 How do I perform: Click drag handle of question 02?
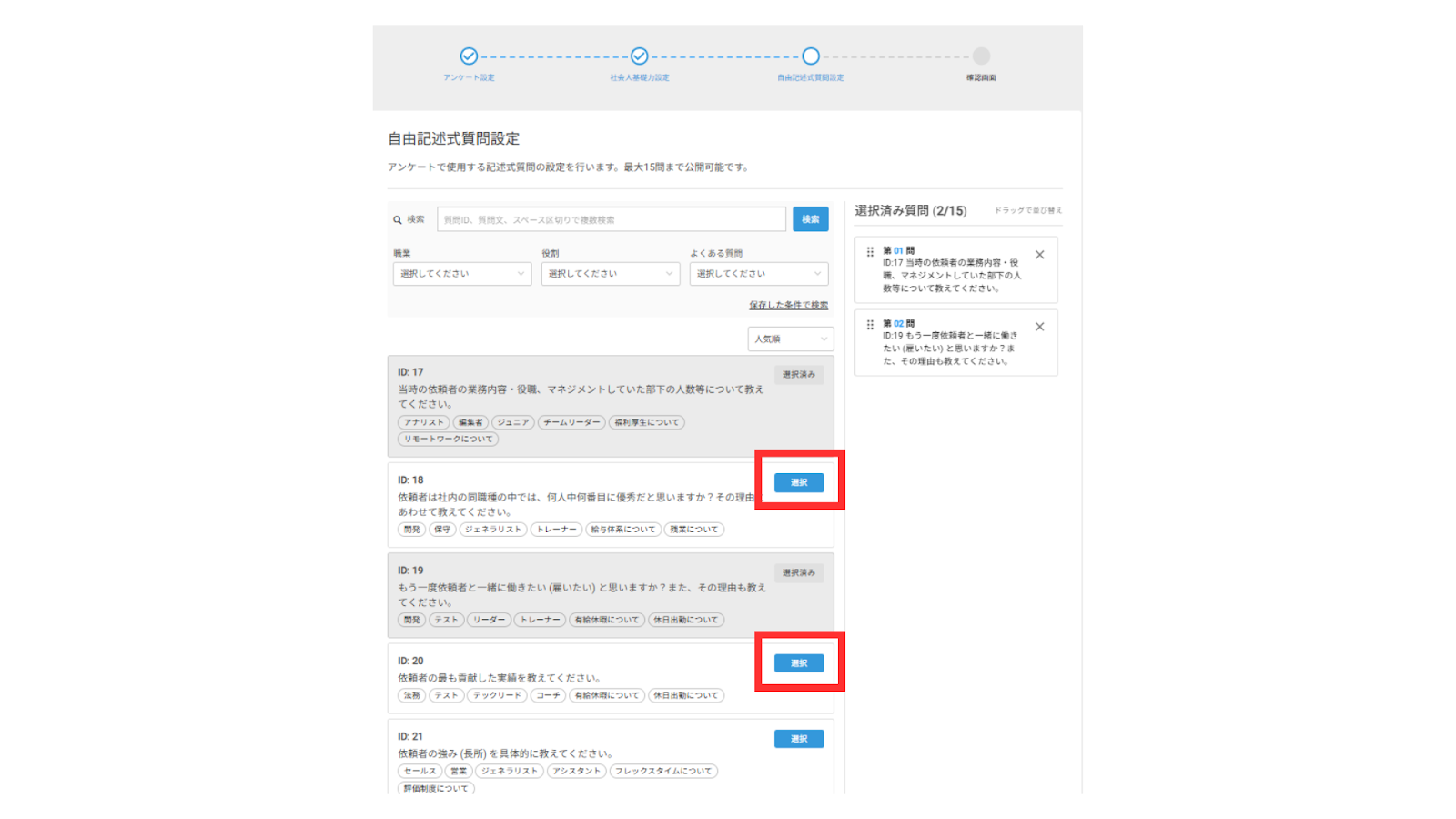point(870,325)
